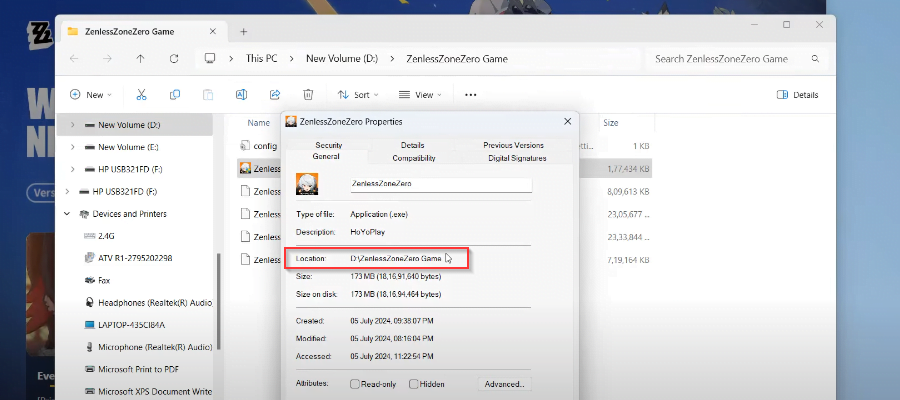Toggle the Read-only attribute checkbox
The image size is (900, 400).
pyautogui.click(x=355, y=384)
